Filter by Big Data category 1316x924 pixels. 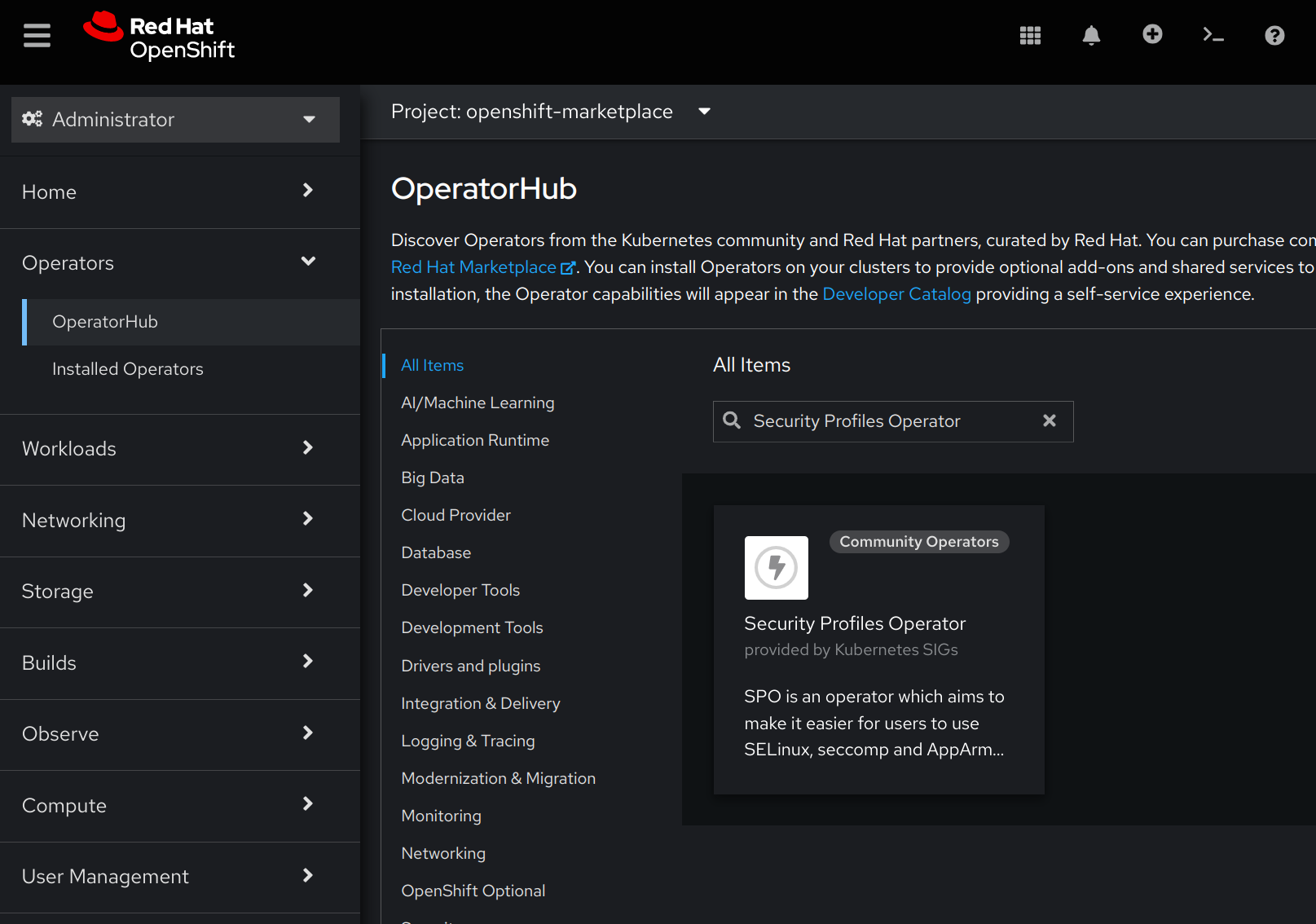pos(433,477)
